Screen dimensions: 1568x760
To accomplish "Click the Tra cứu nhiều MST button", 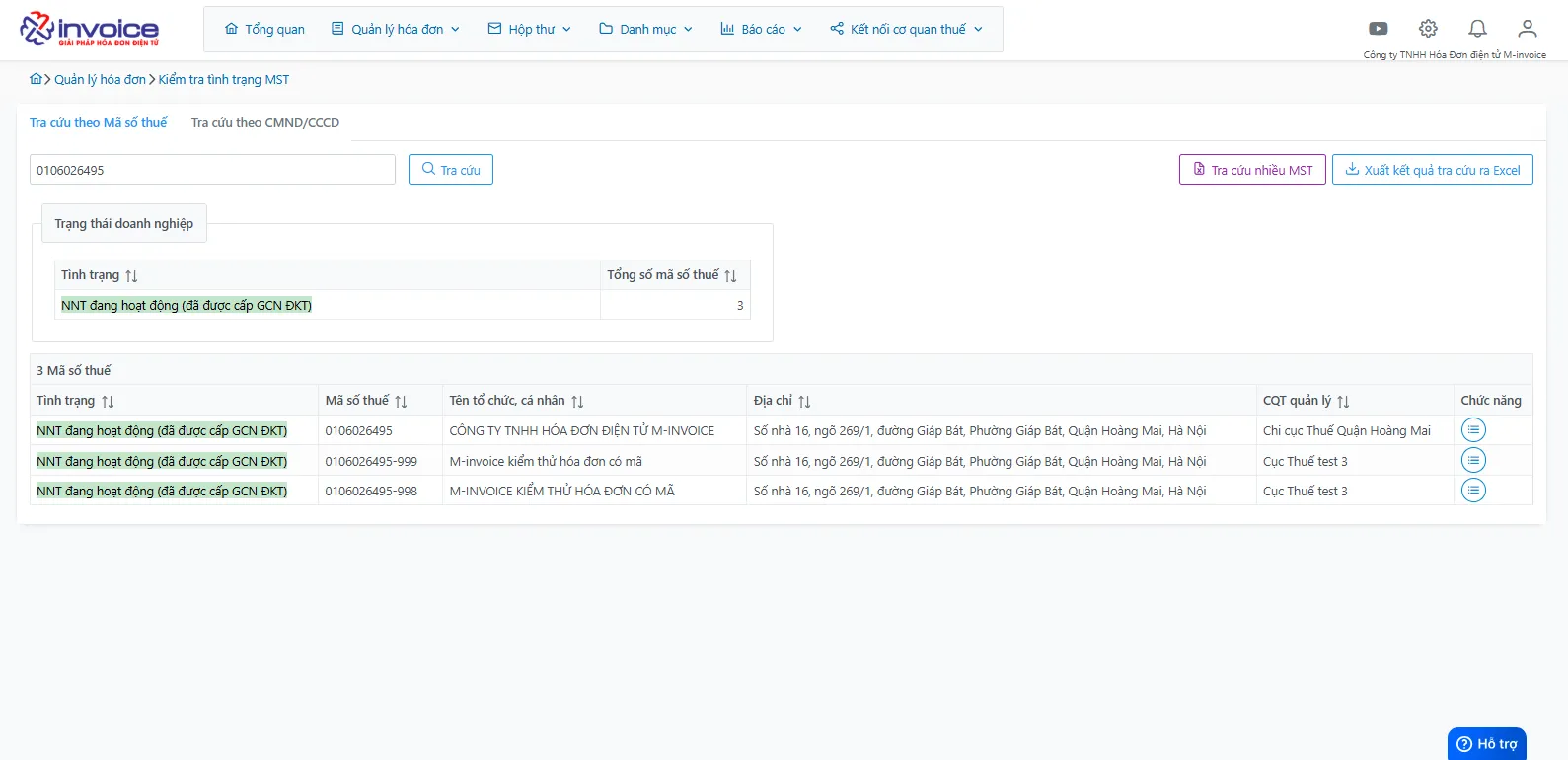I will point(1252,169).
